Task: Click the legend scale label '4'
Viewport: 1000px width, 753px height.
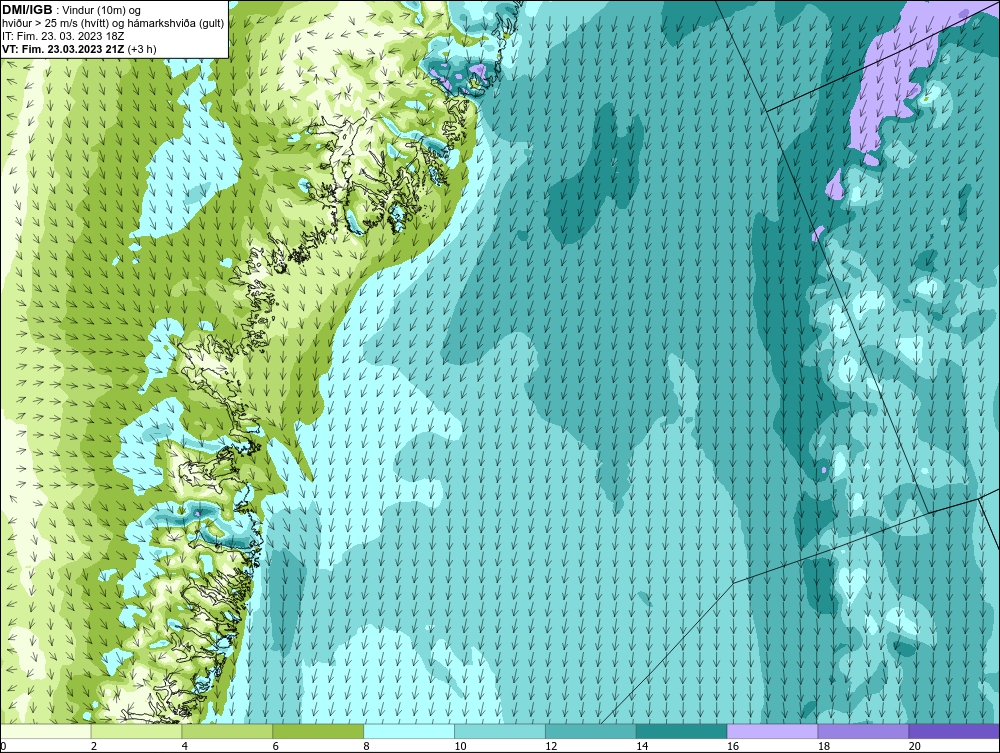Action: (184, 746)
